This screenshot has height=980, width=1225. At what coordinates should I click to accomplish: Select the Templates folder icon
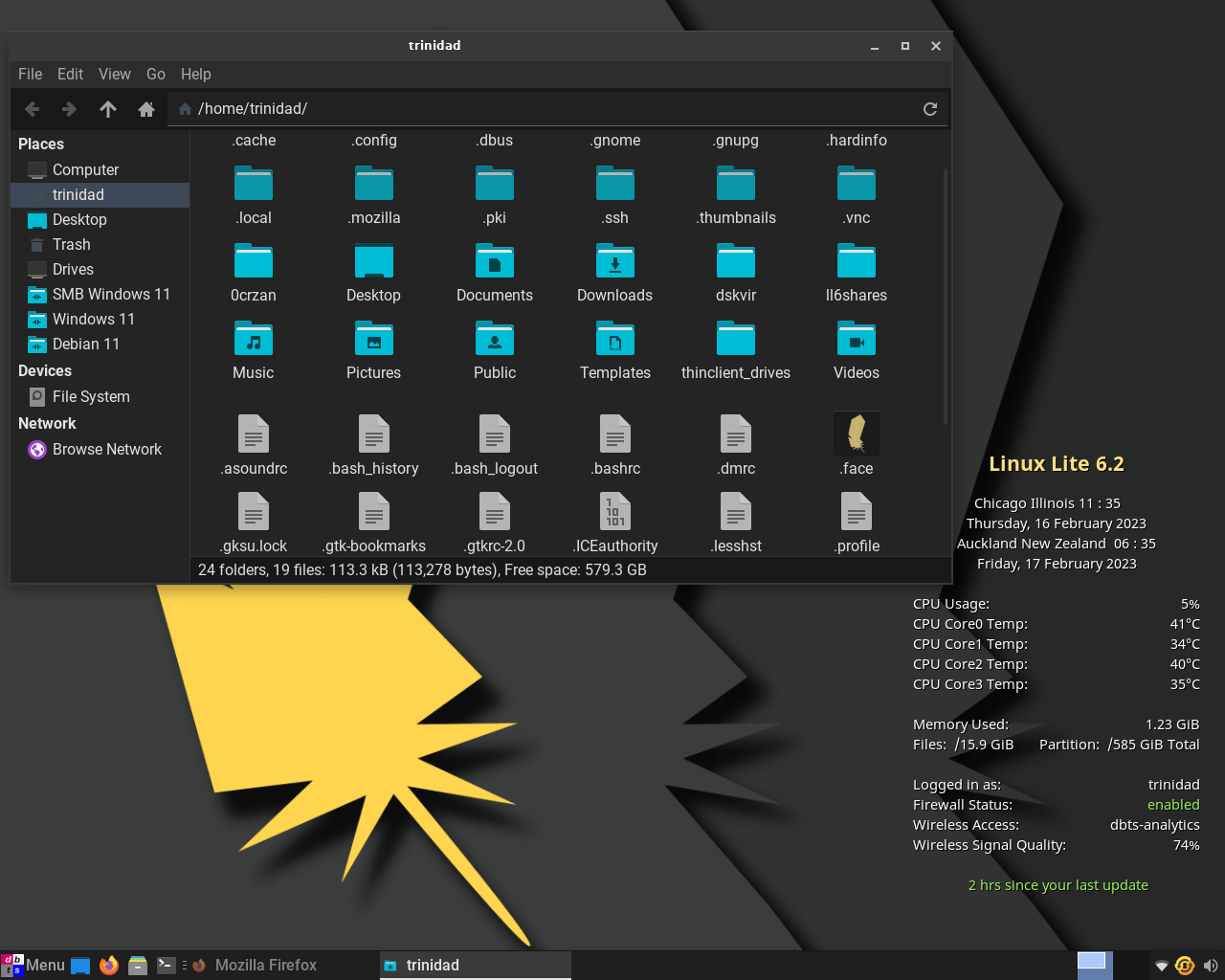[x=615, y=338]
